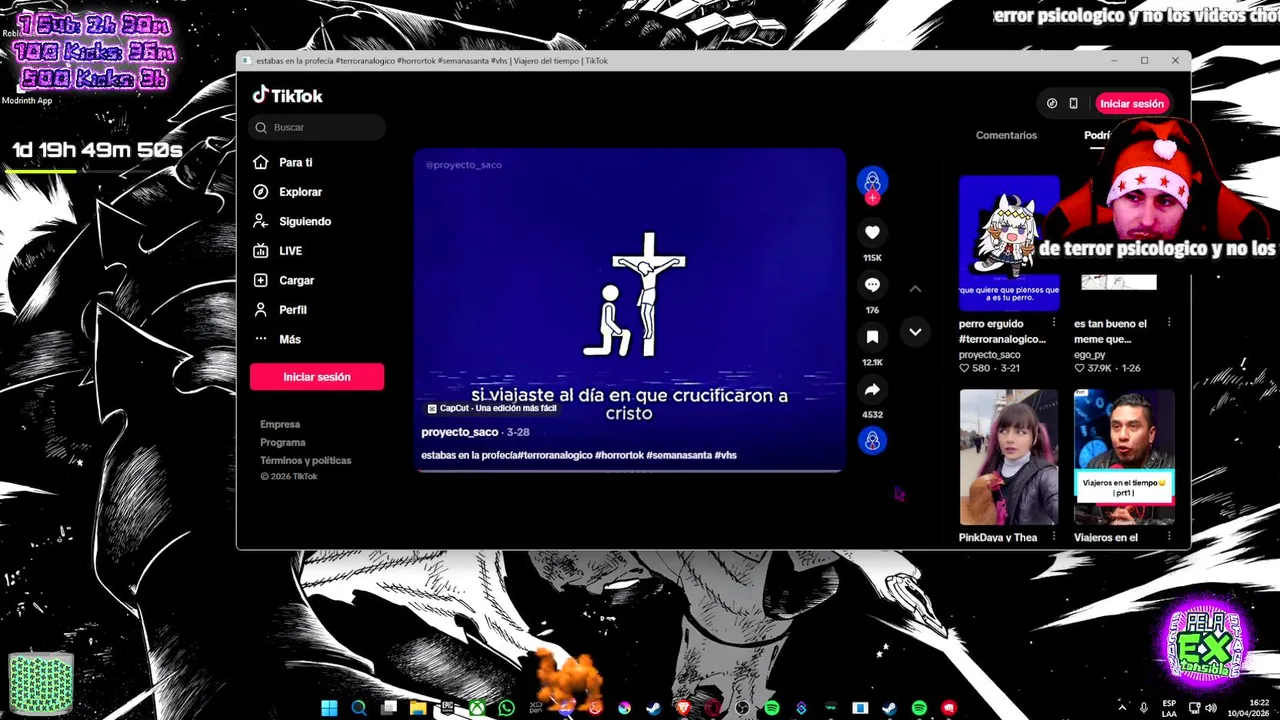
Task: Click the TikTok logo
Action: (x=287, y=95)
